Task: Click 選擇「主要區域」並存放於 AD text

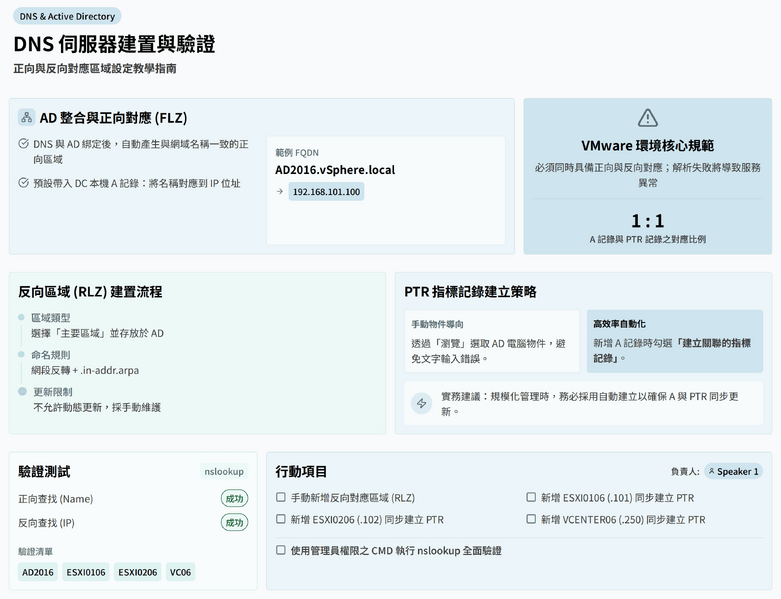Action: tap(97, 333)
